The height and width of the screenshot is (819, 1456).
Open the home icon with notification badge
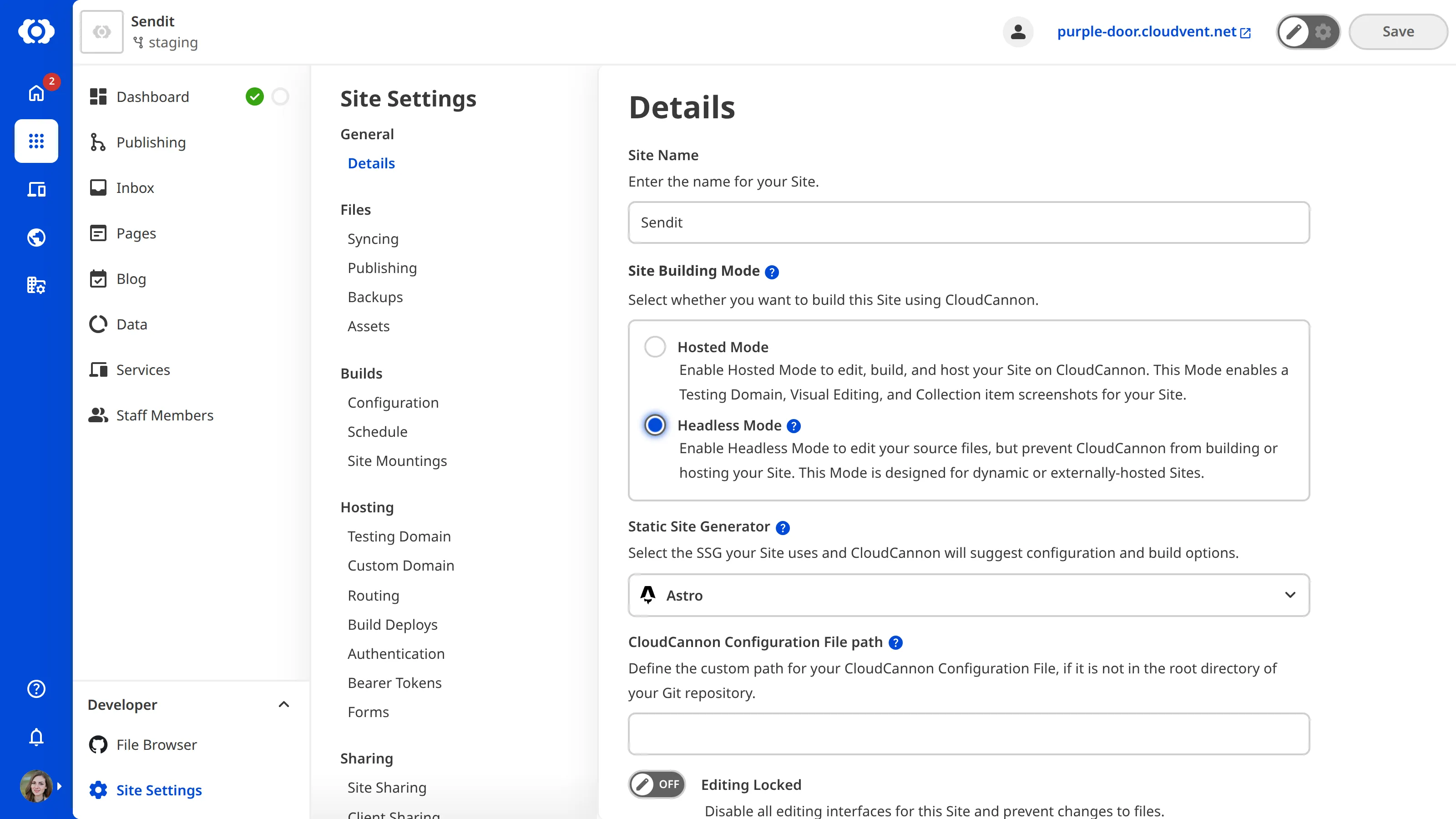[x=36, y=93]
